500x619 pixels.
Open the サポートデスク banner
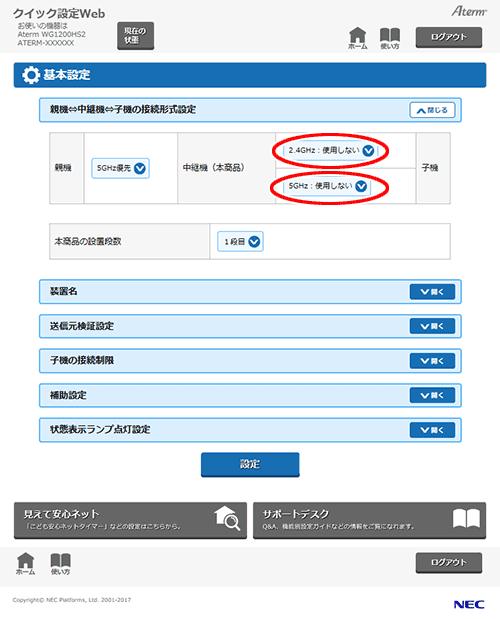pos(369,520)
